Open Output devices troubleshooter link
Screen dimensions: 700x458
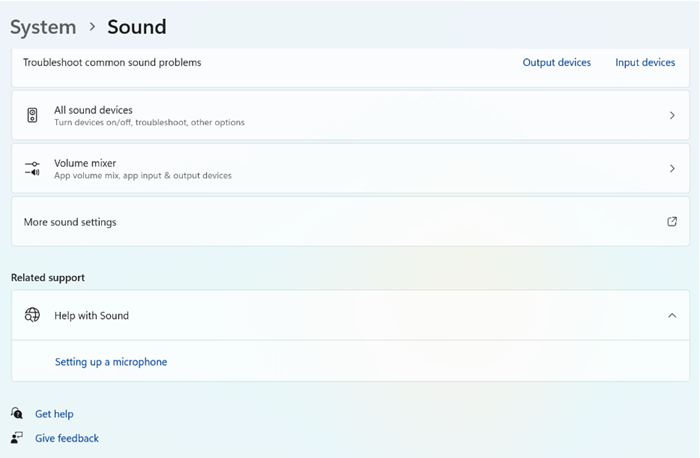[557, 62]
